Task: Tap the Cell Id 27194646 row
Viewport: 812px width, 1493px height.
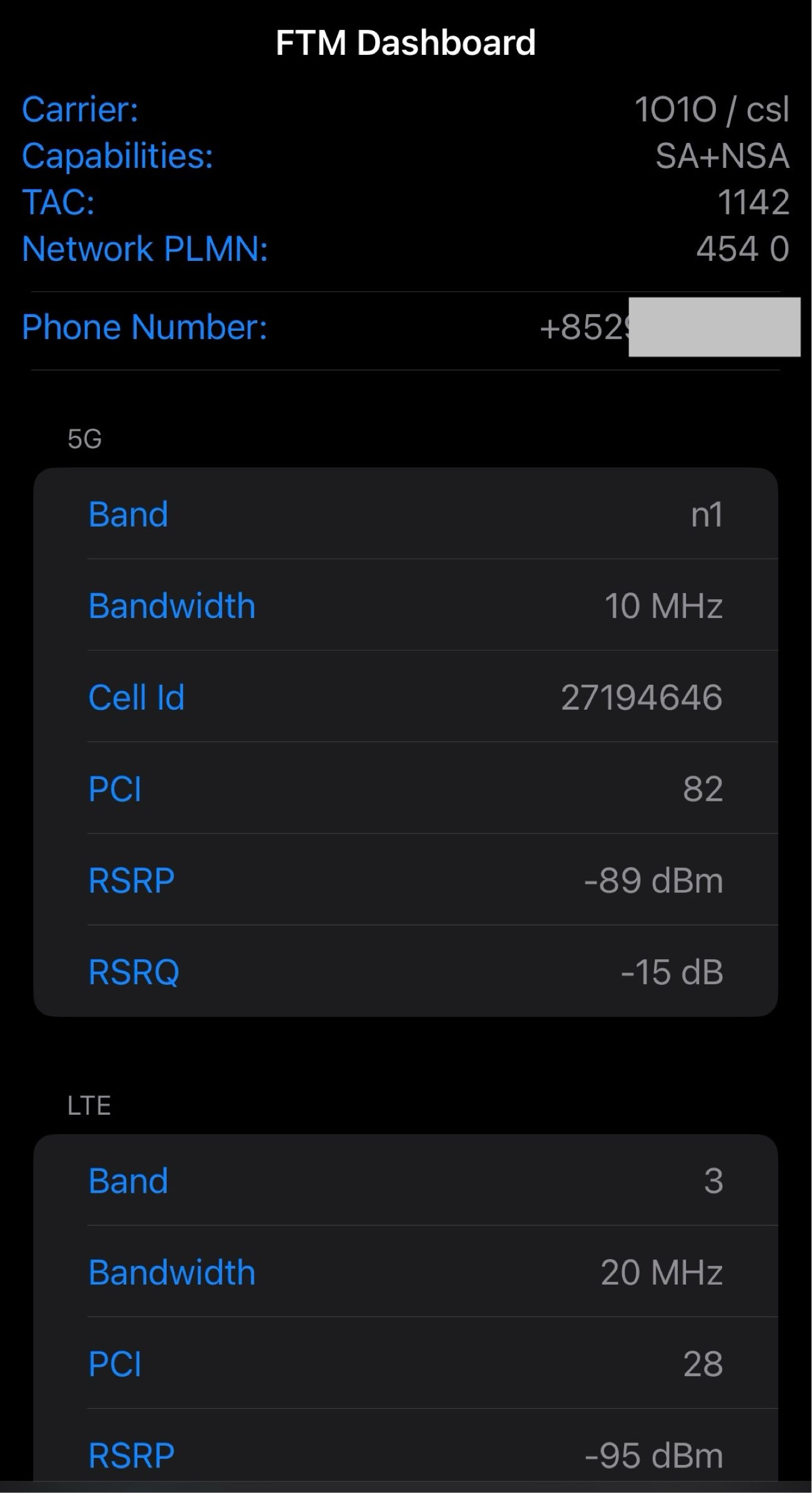Action: pyautogui.click(x=406, y=697)
